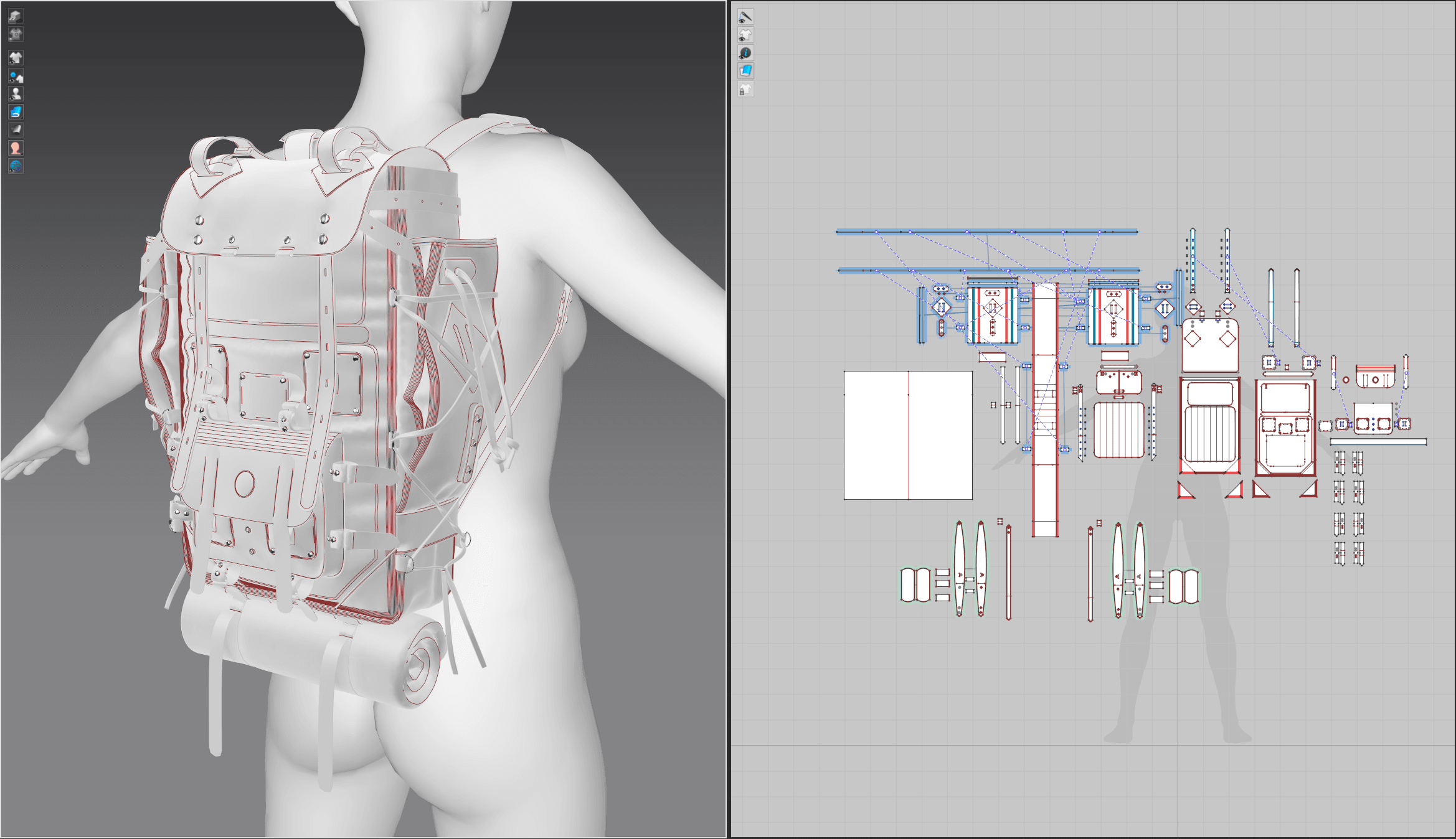This screenshot has width=1456, height=839.
Task: Select the topmost long horizontal blue strap pattern
Action: [986, 232]
